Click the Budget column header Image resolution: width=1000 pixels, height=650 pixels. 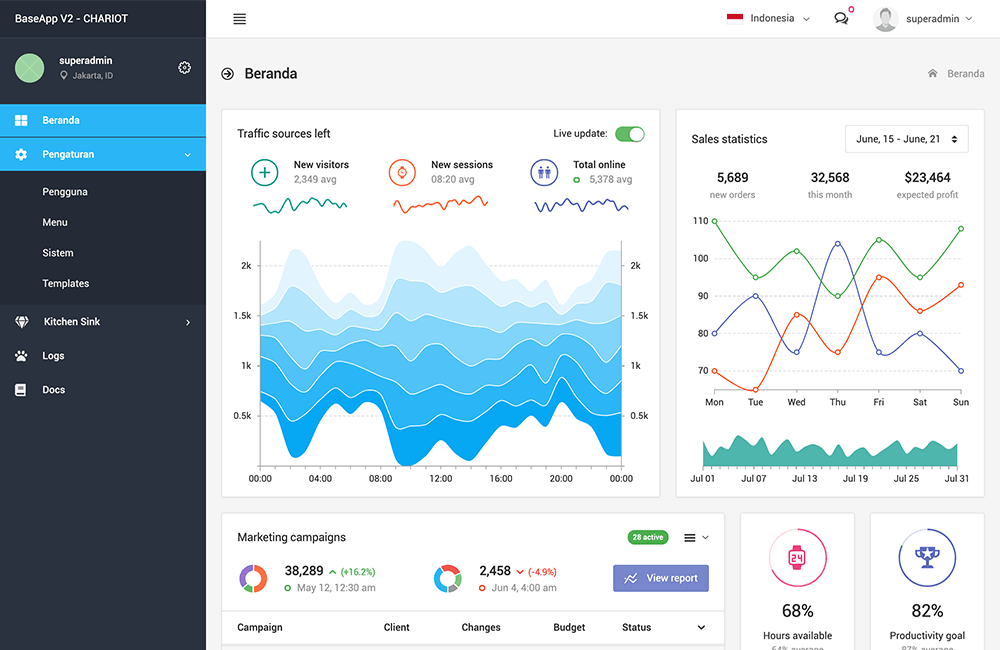click(x=569, y=628)
